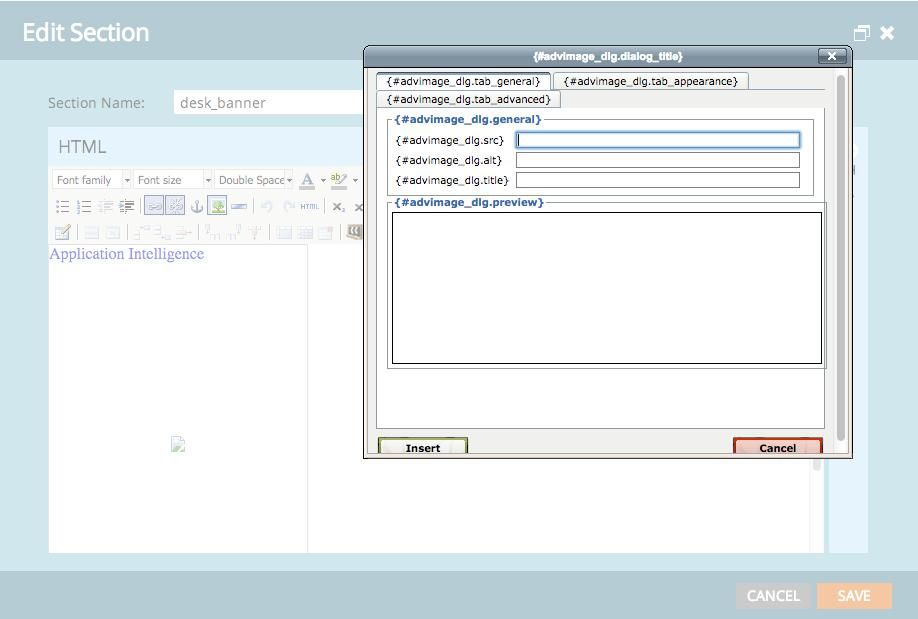
Task: Click the insert table icon
Action: [x=62, y=233]
